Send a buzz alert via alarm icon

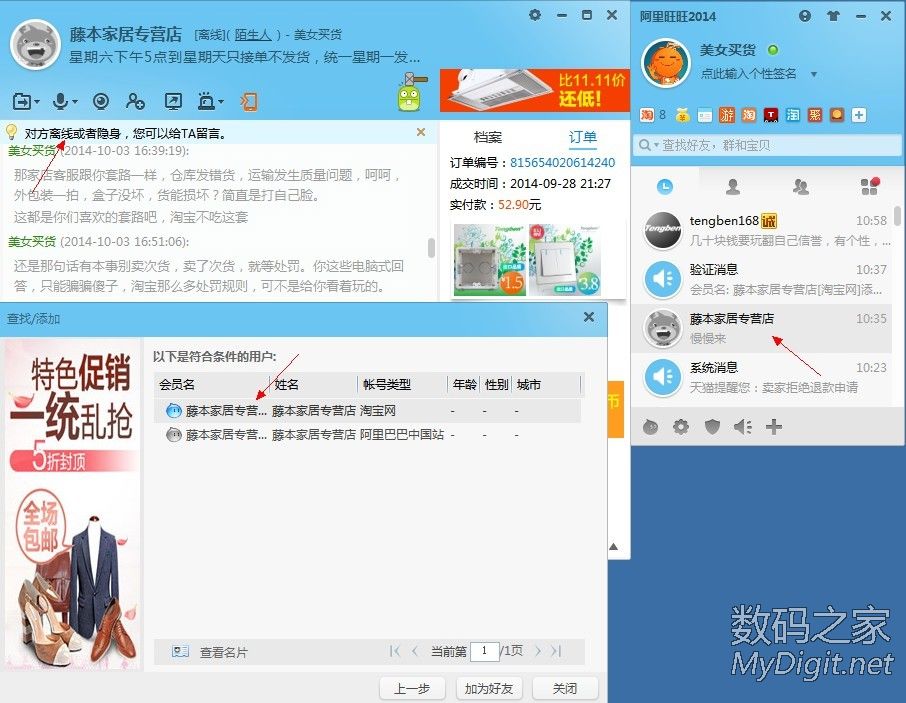tap(206, 102)
